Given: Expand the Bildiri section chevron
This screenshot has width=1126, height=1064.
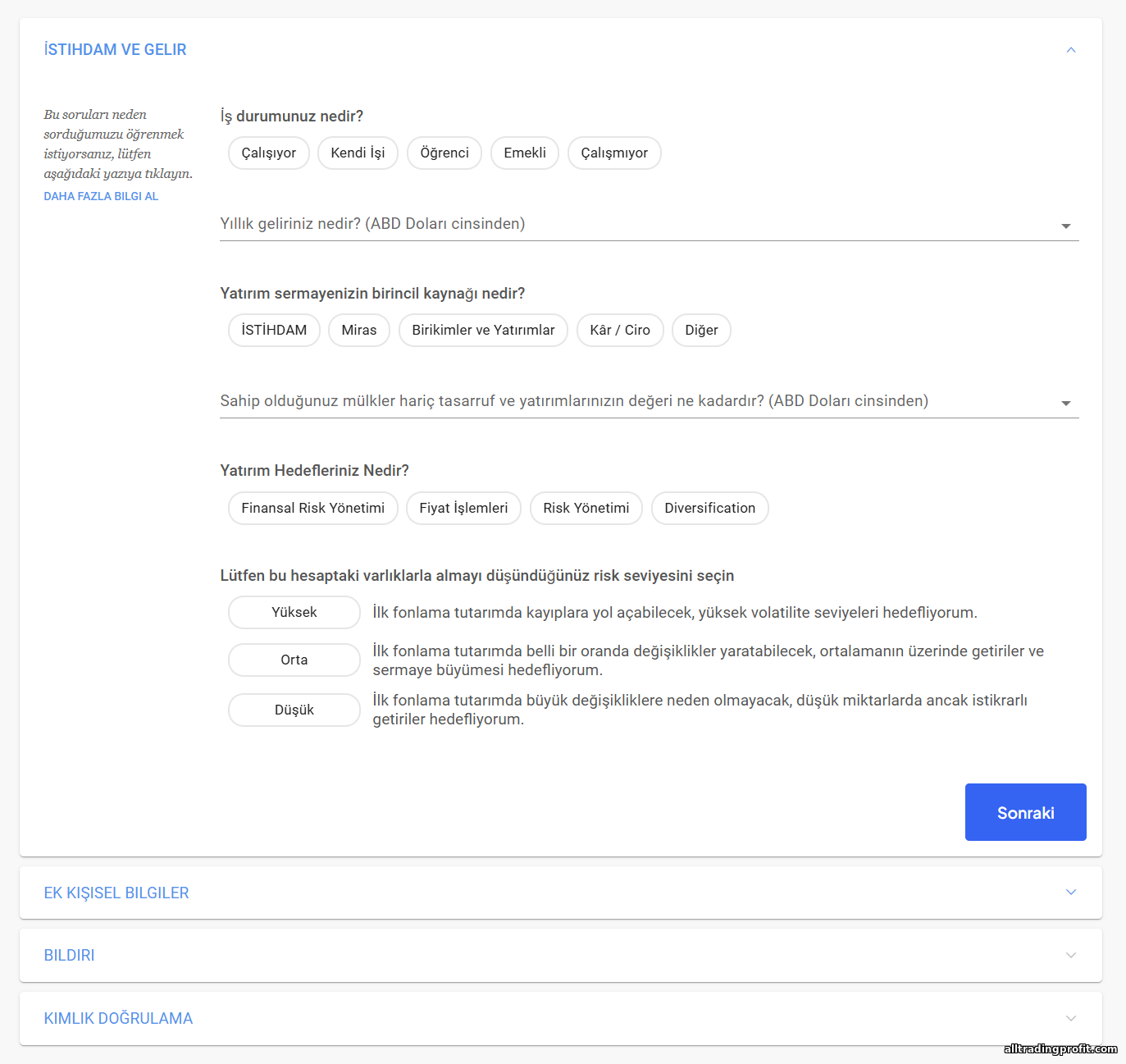Looking at the screenshot, I should [x=1070, y=955].
